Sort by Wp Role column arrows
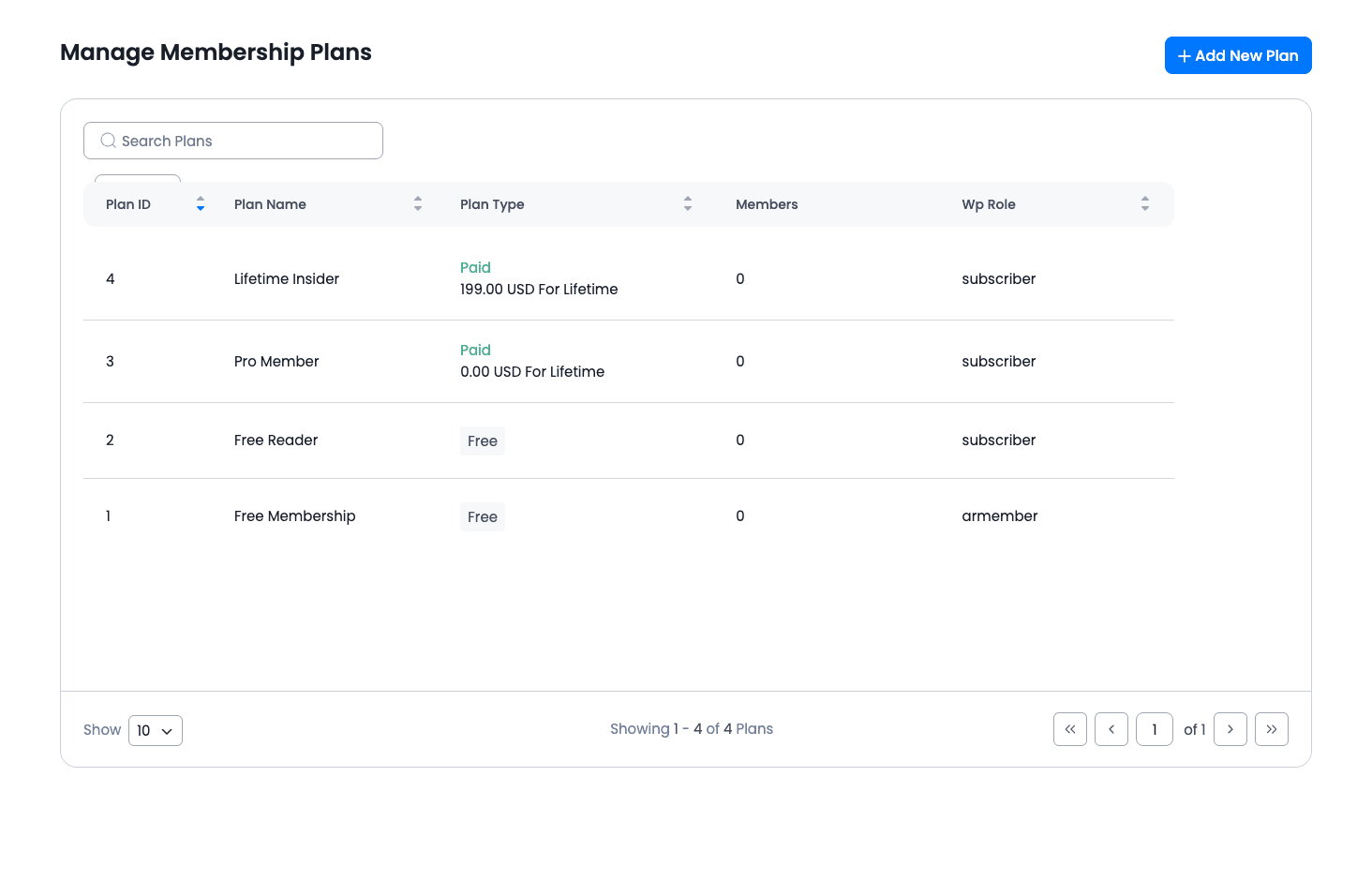The height and width of the screenshot is (881, 1372). point(1145,203)
